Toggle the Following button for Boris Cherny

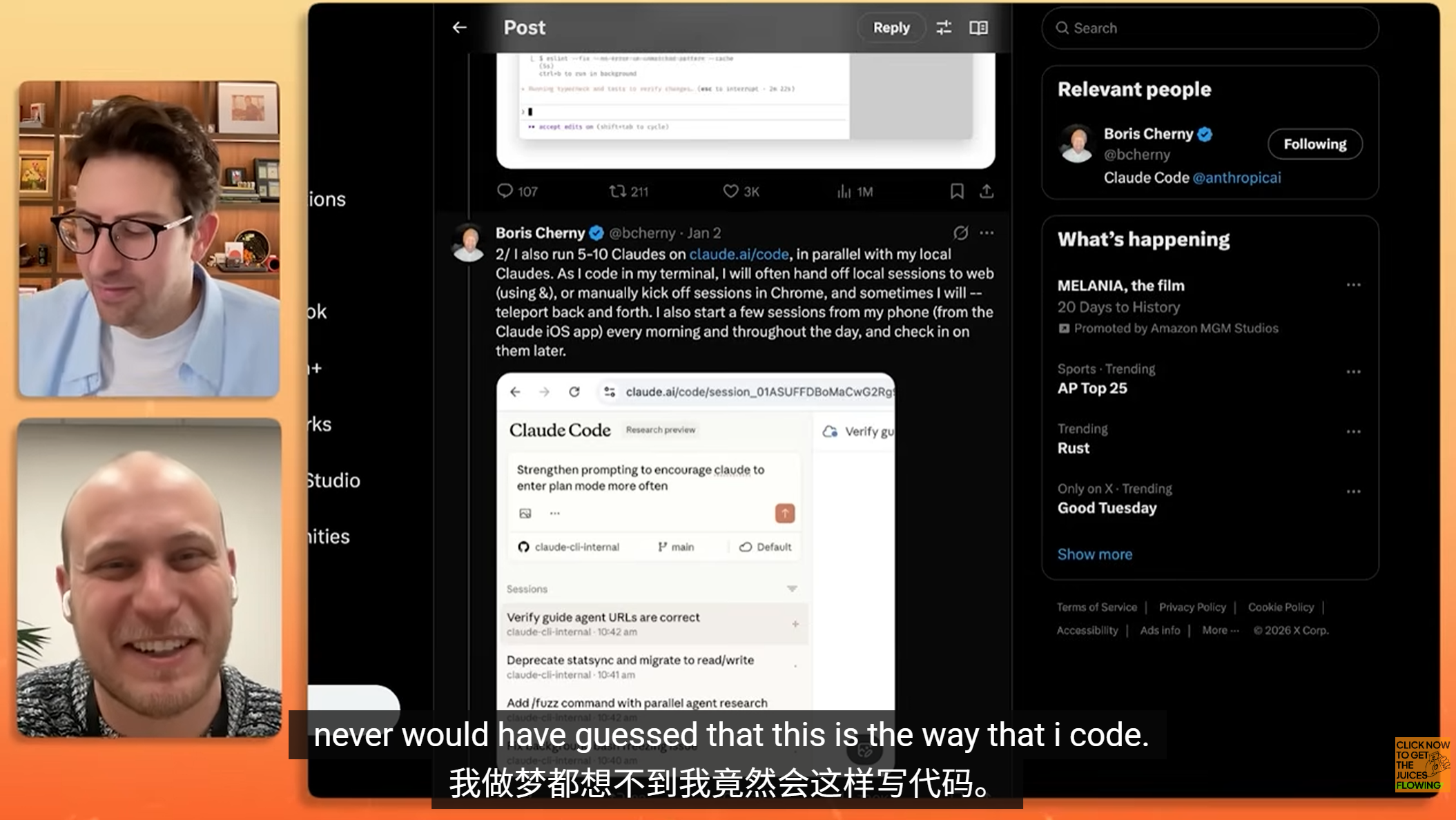(1314, 144)
